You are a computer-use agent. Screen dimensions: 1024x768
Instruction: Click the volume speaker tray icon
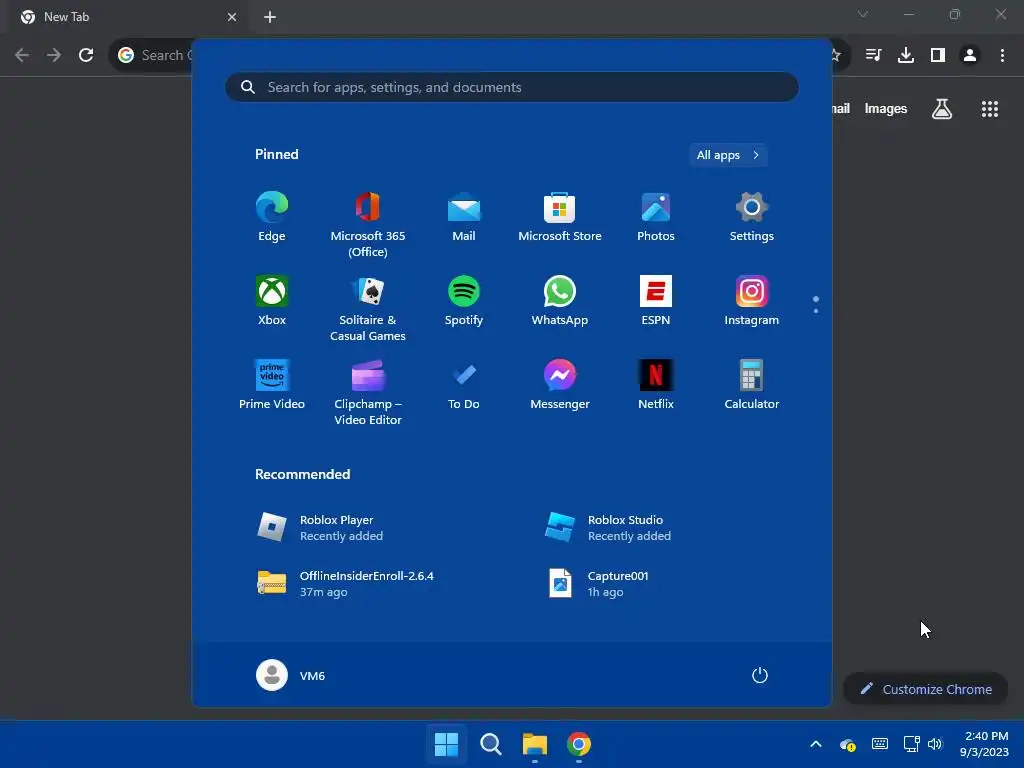click(935, 744)
